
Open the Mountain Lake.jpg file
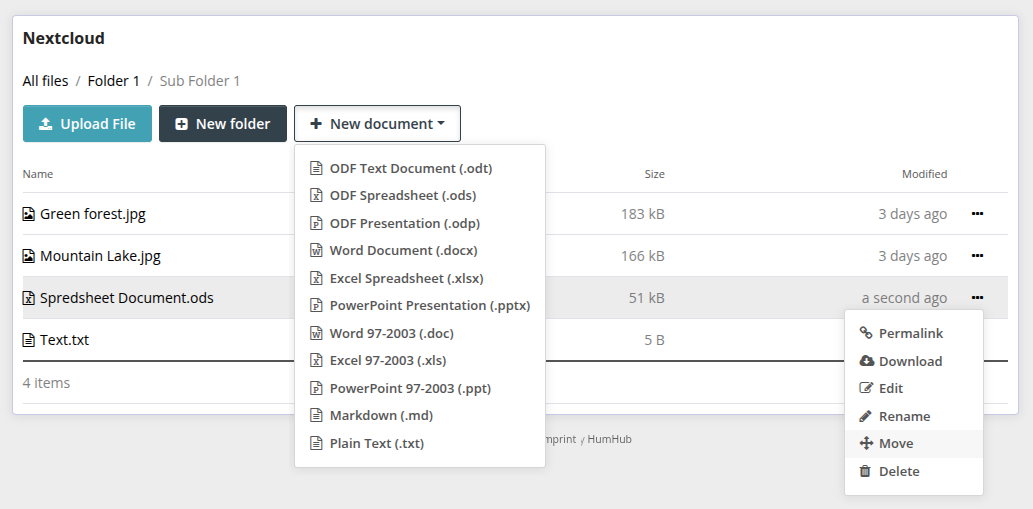click(x=100, y=256)
